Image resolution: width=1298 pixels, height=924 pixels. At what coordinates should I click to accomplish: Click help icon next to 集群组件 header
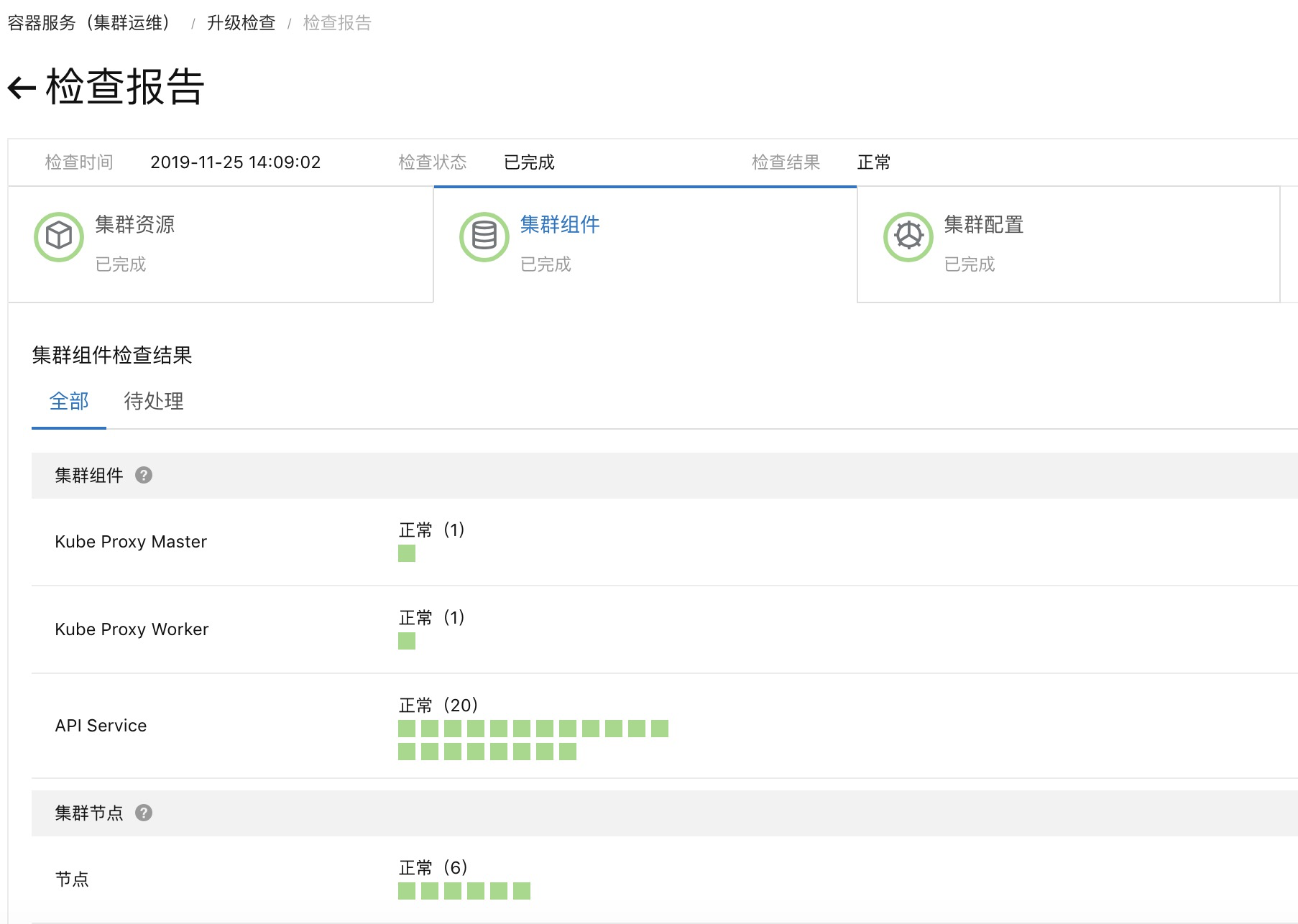click(x=144, y=475)
